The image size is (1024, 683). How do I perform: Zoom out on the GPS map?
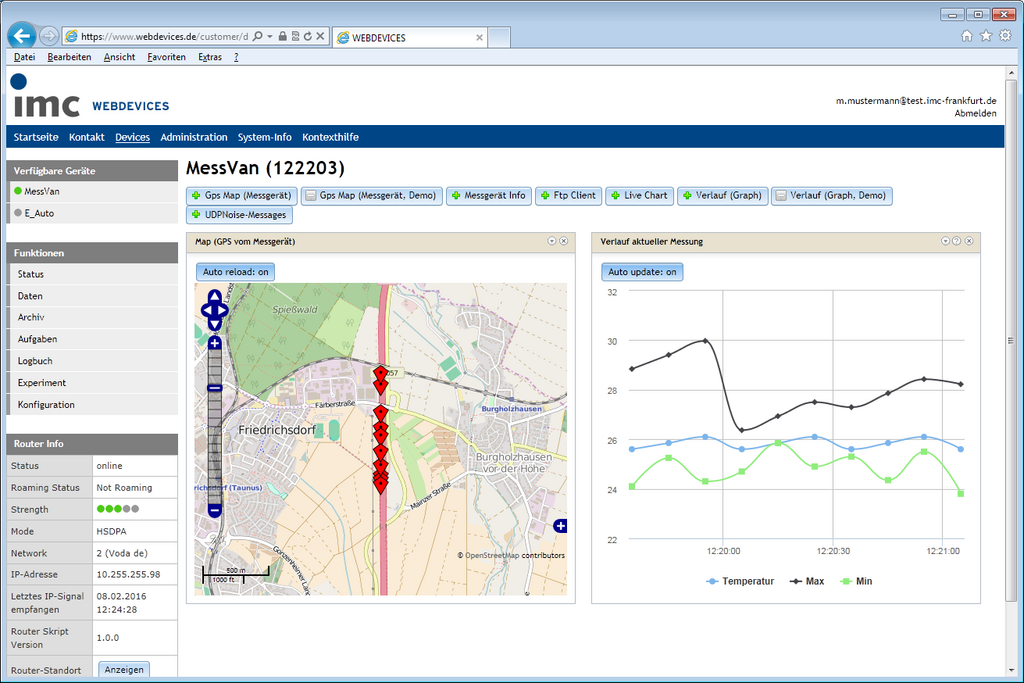tap(214, 511)
